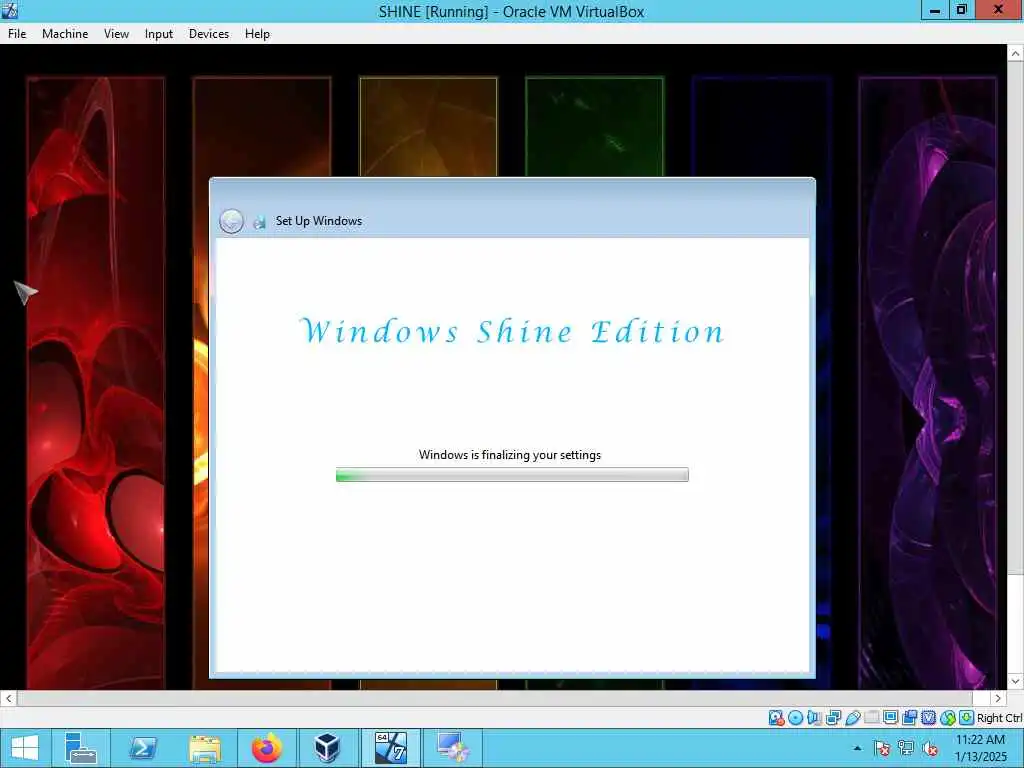Click the greyed shared folders indicator icon
Image resolution: width=1024 pixels, height=768 pixels.
coord(872,717)
